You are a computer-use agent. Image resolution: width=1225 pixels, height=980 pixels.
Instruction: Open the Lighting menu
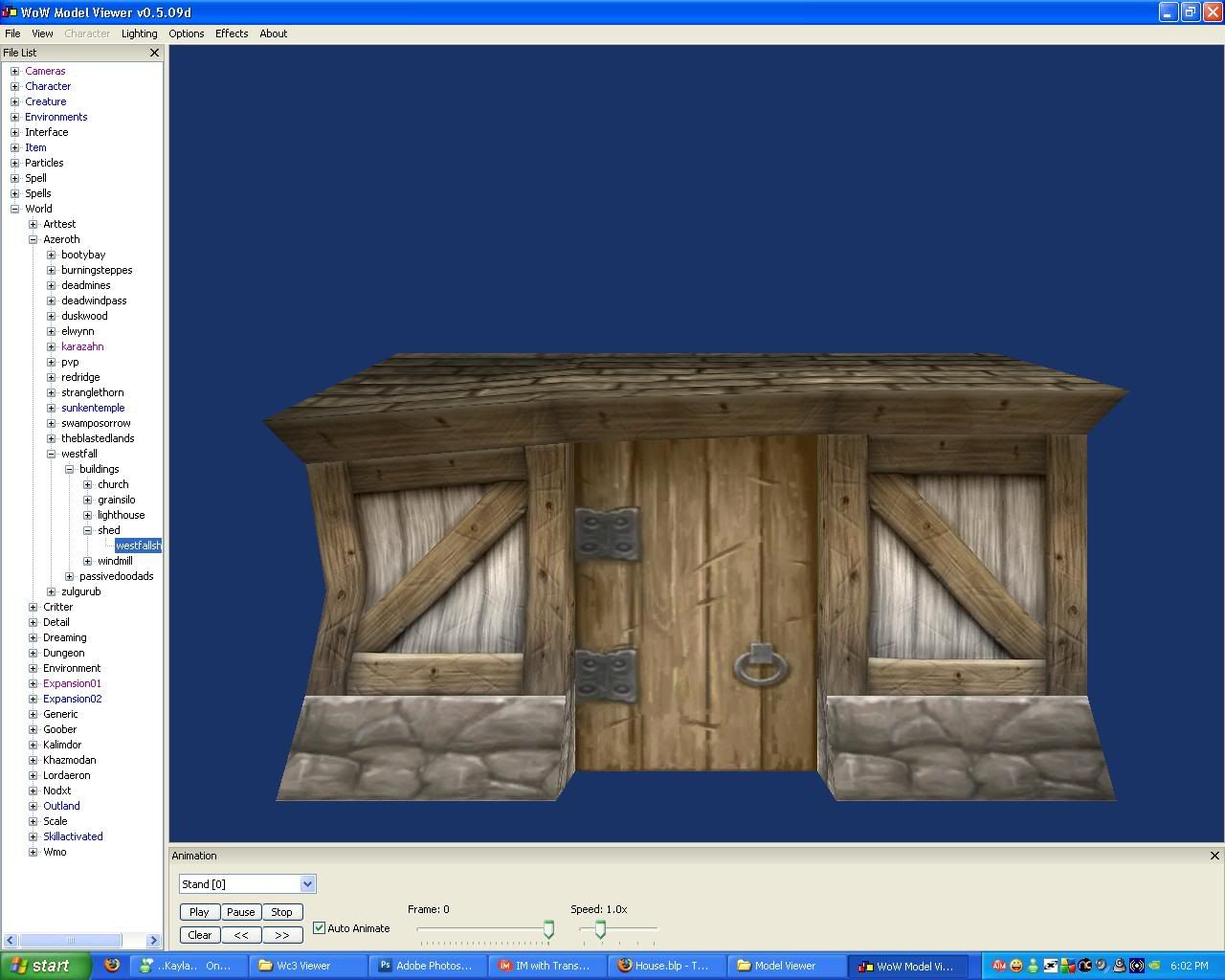[x=139, y=33]
